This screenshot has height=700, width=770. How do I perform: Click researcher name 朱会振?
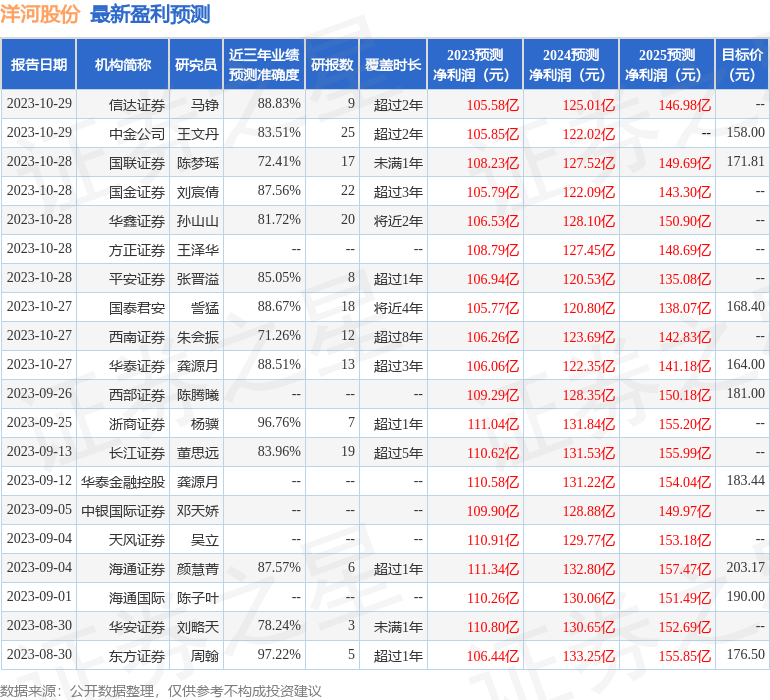198,336
